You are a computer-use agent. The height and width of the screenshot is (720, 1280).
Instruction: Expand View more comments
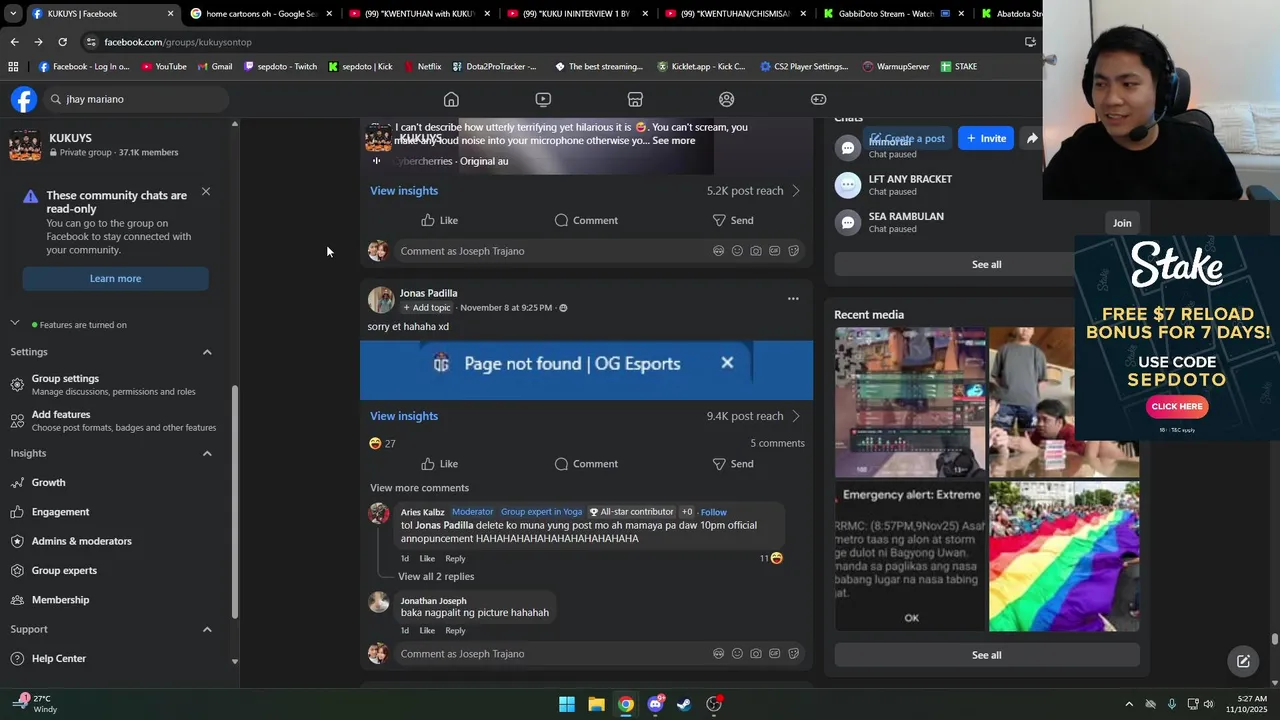419,488
